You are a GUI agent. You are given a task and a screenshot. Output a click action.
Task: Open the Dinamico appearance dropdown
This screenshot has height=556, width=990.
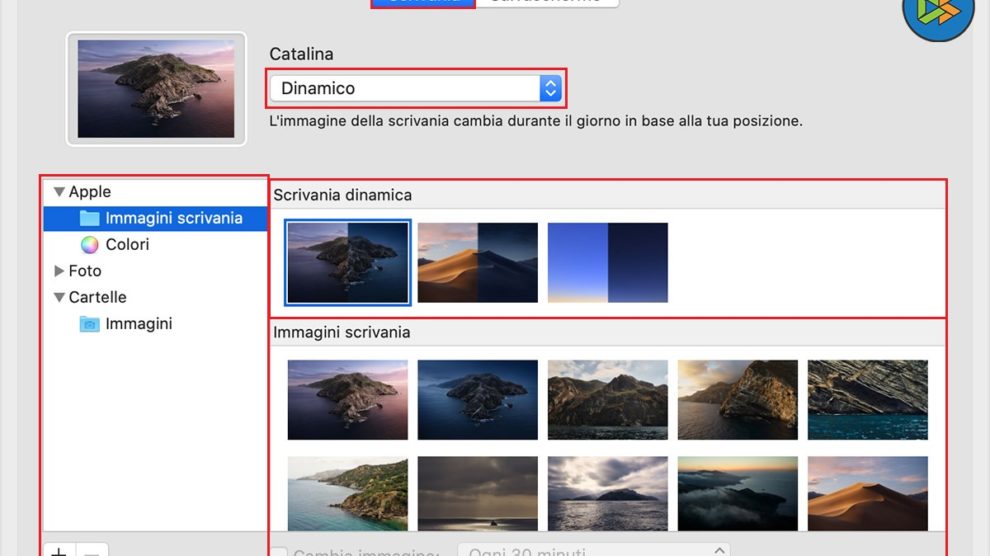click(x=415, y=88)
